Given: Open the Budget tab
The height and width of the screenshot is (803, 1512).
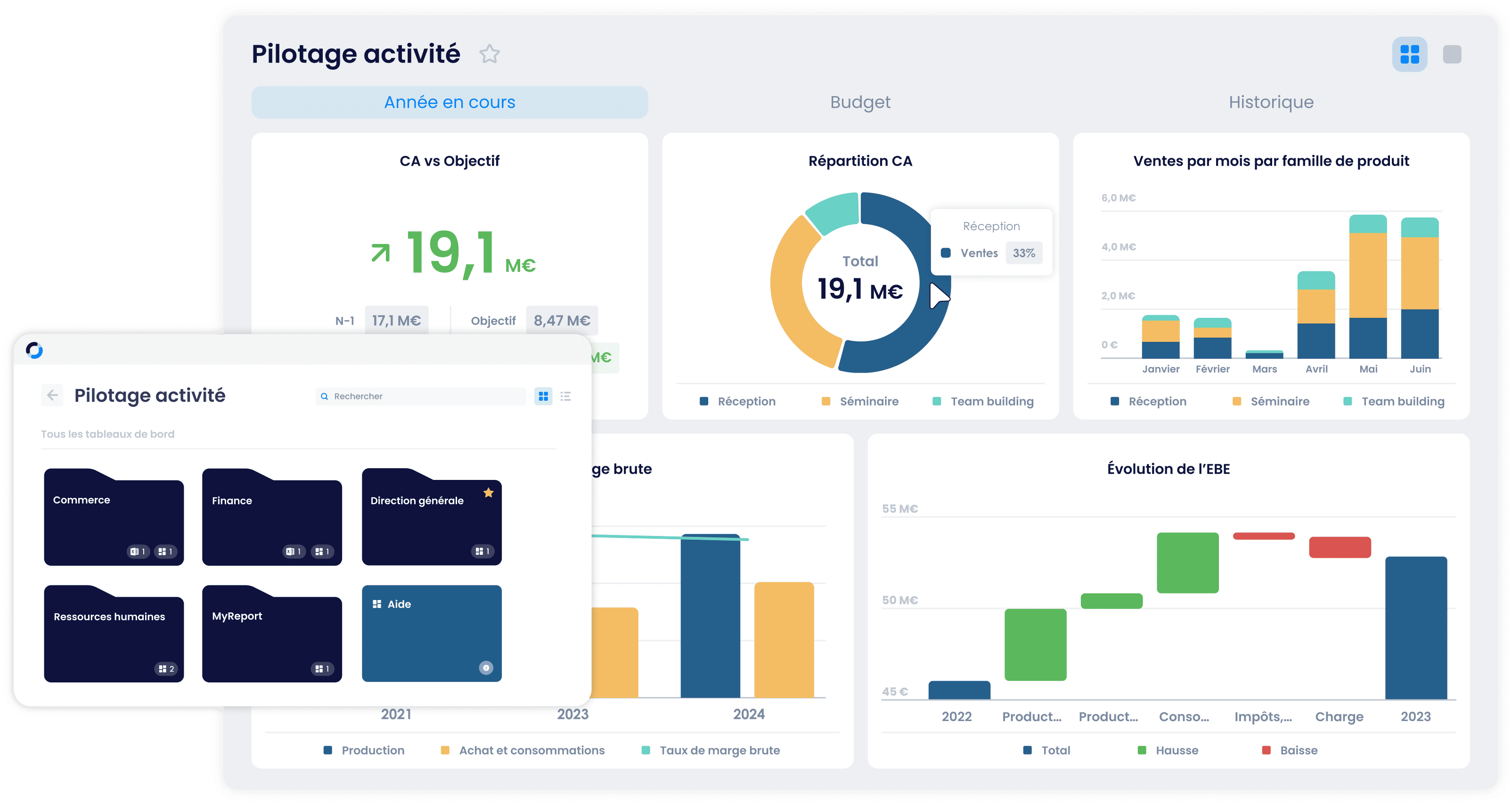Looking at the screenshot, I should (x=860, y=102).
